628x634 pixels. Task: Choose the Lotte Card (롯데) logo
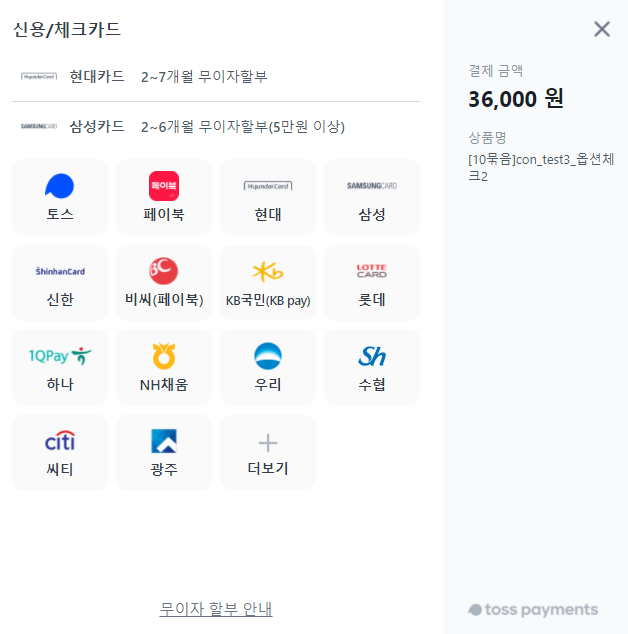(x=372, y=271)
